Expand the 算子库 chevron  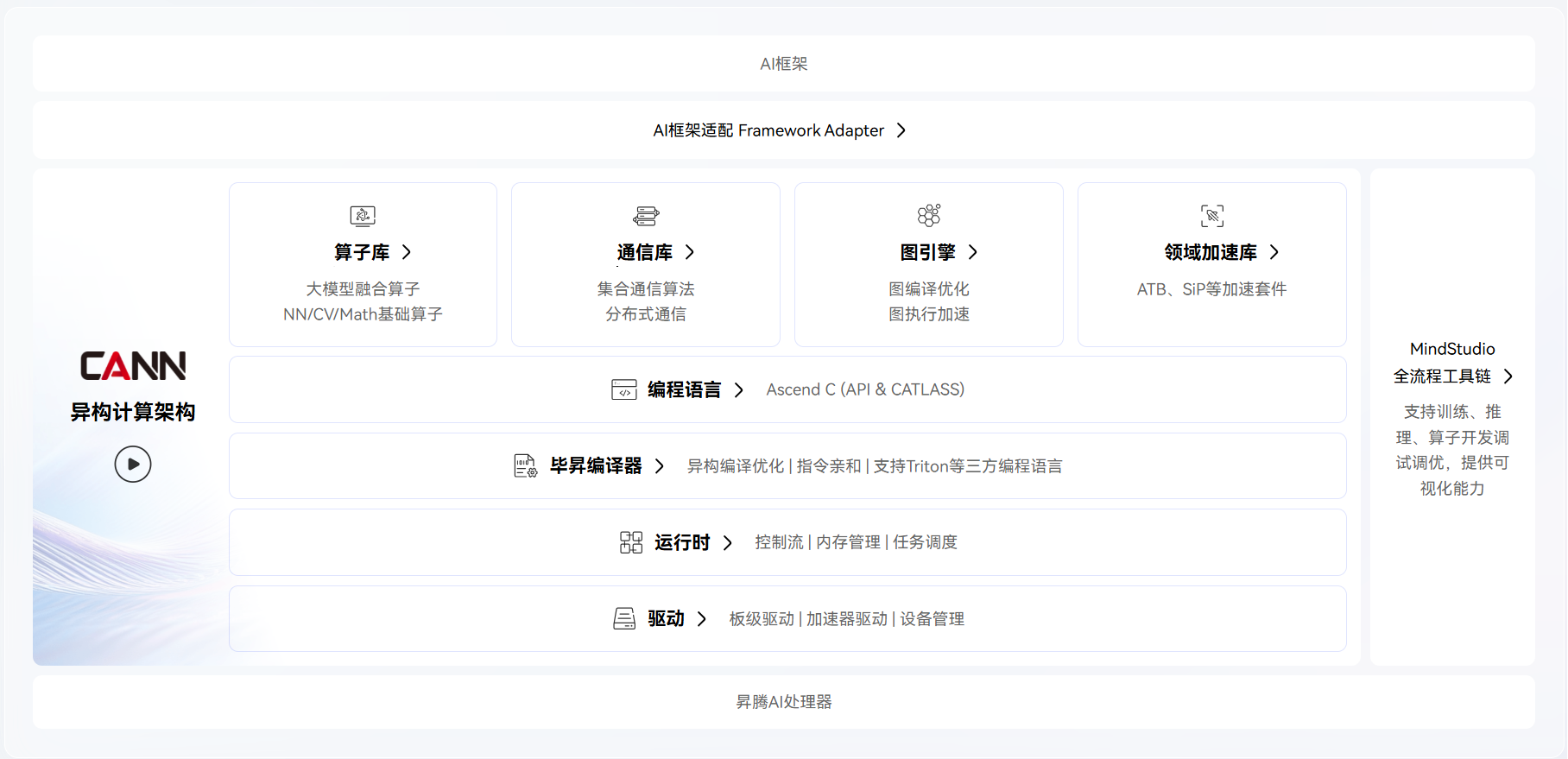pyautogui.click(x=407, y=252)
